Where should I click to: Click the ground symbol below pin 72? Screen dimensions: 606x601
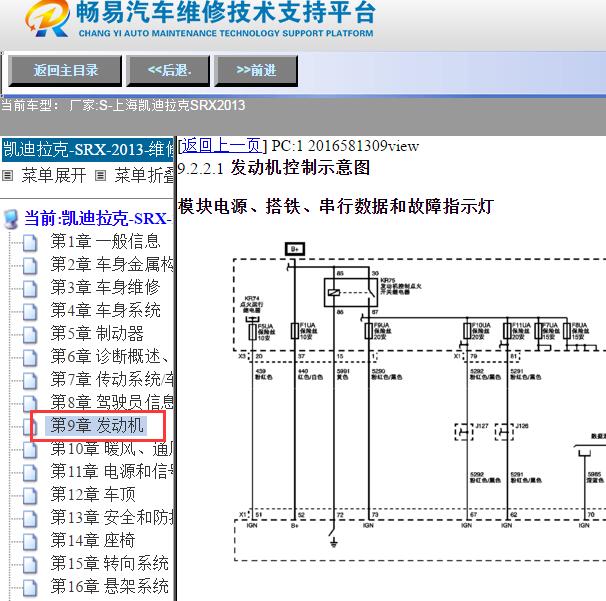coord(334,543)
